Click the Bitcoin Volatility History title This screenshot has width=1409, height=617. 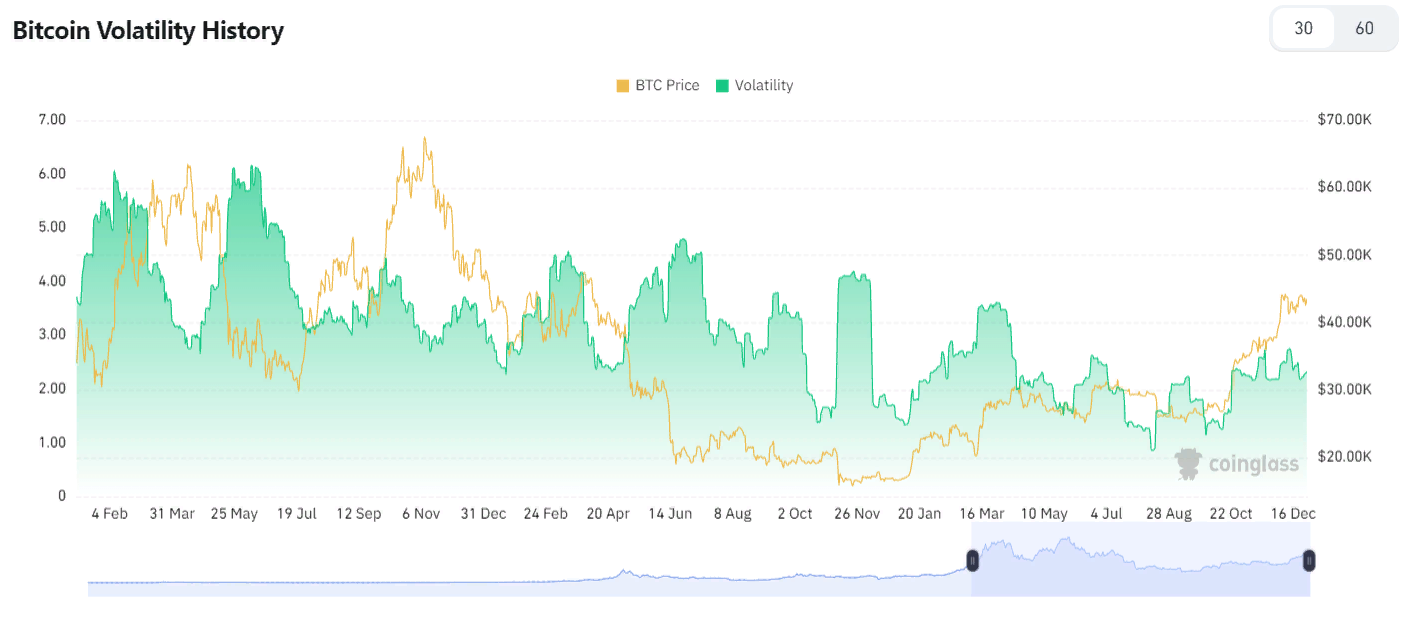pyautogui.click(x=148, y=31)
